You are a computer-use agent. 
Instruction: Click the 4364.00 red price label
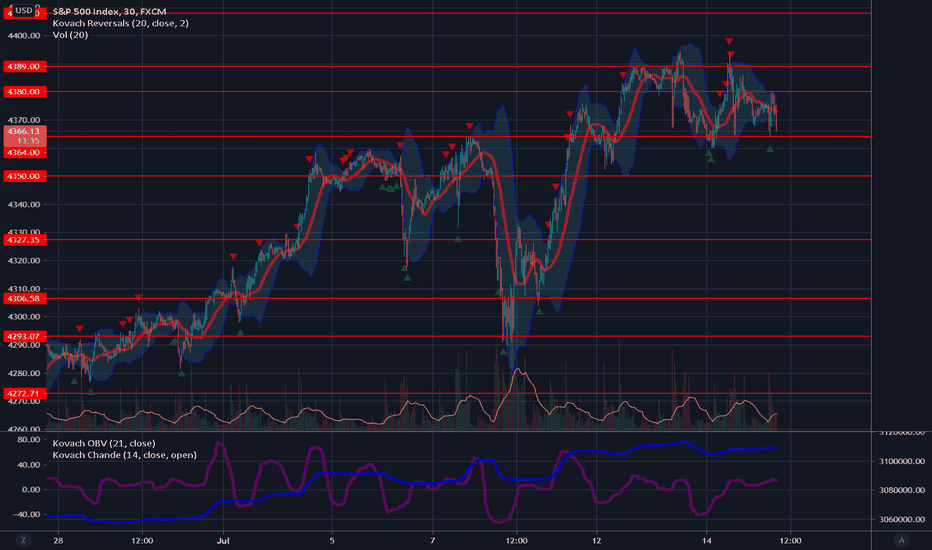(x=25, y=153)
